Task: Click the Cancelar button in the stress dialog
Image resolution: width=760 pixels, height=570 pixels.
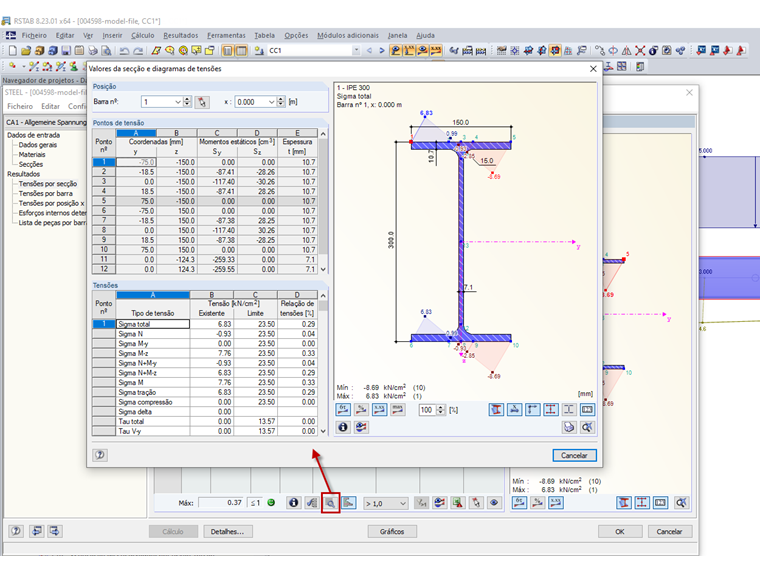Action: click(574, 455)
